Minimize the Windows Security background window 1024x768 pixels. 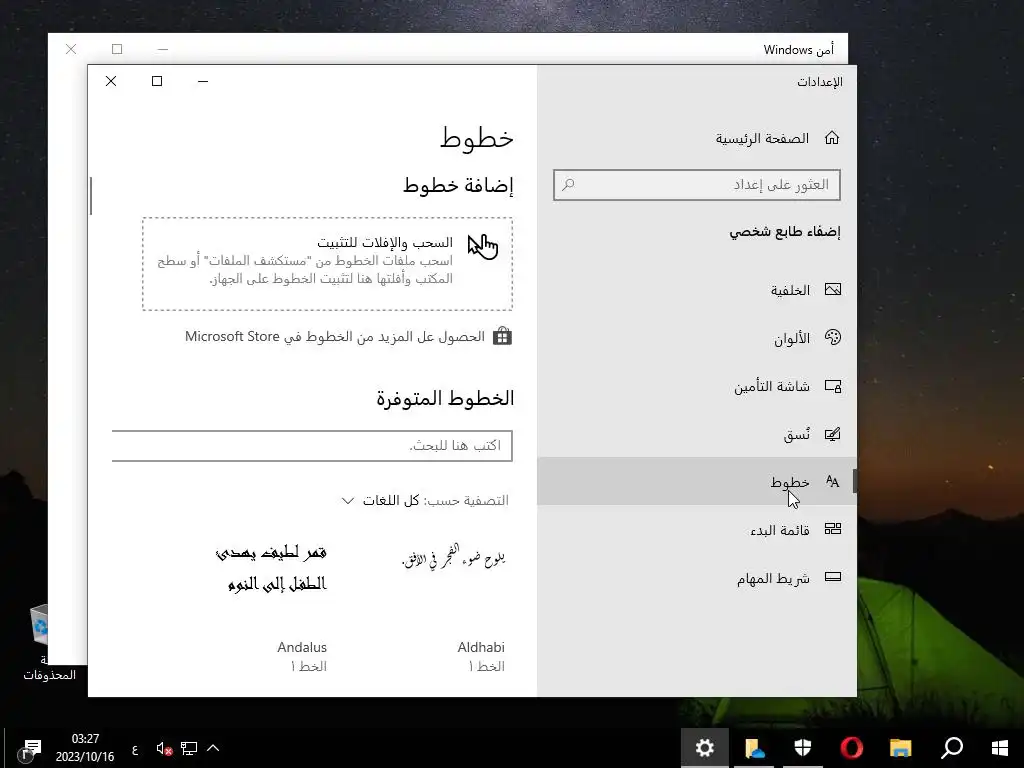pyautogui.click(x=163, y=49)
